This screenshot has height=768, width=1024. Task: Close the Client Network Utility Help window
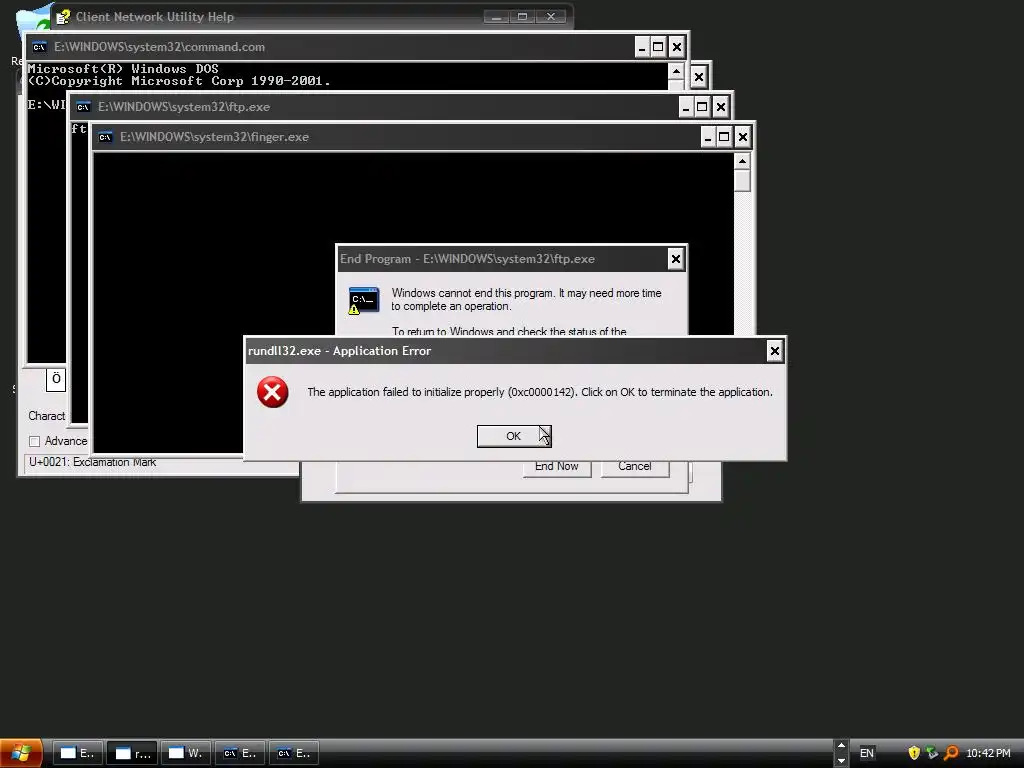pos(551,17)
